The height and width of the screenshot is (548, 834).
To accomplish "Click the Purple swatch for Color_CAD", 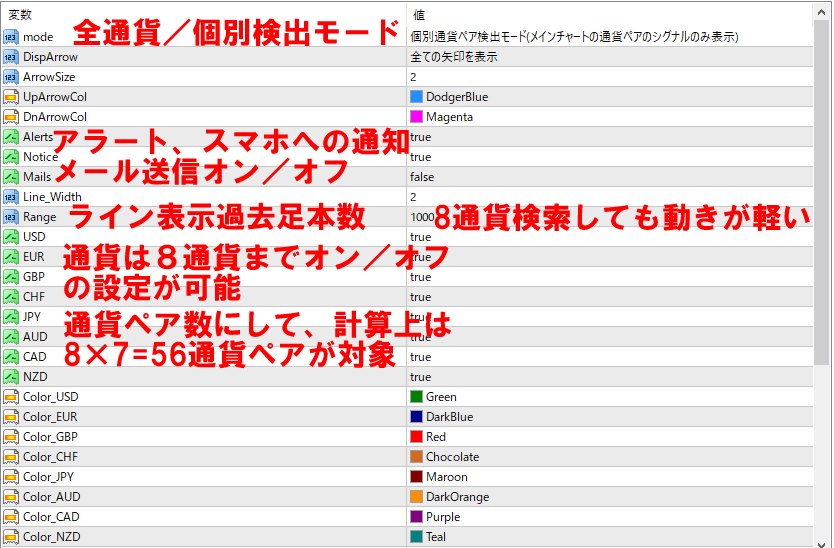I will (x=416, y=517).
